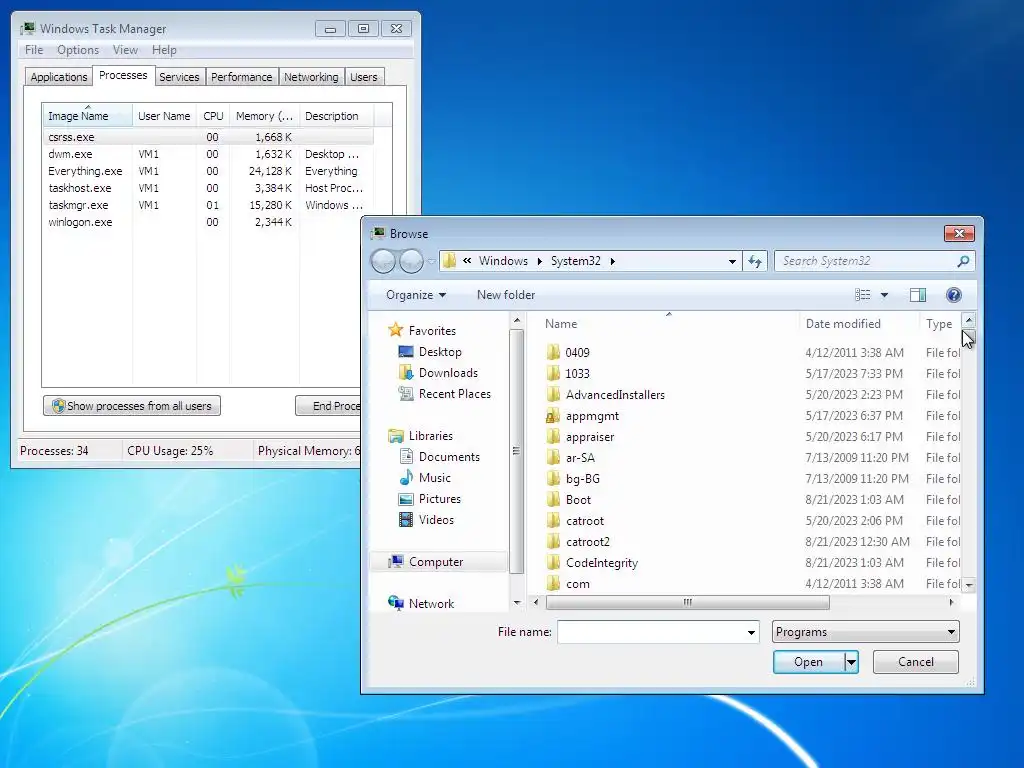1024x768 pixels.
Task: Open the Programs file type dropdown
Action: point(865,632)
